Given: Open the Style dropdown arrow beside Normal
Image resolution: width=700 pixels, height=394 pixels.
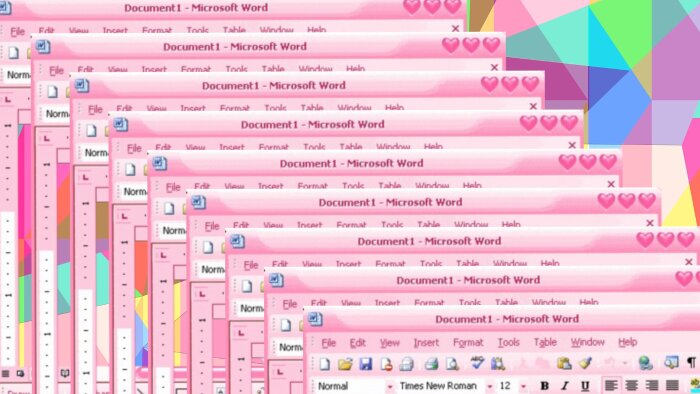Looking at the screenshot, I should (390, 386).
